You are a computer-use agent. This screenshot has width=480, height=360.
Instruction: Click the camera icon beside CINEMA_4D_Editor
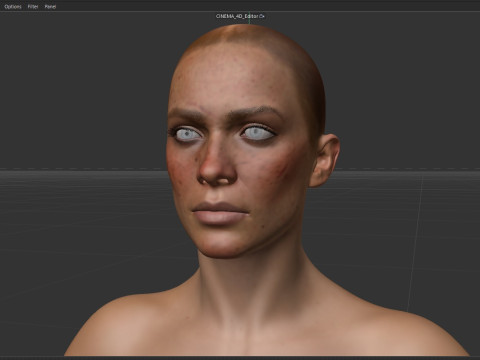click(262, 16)
